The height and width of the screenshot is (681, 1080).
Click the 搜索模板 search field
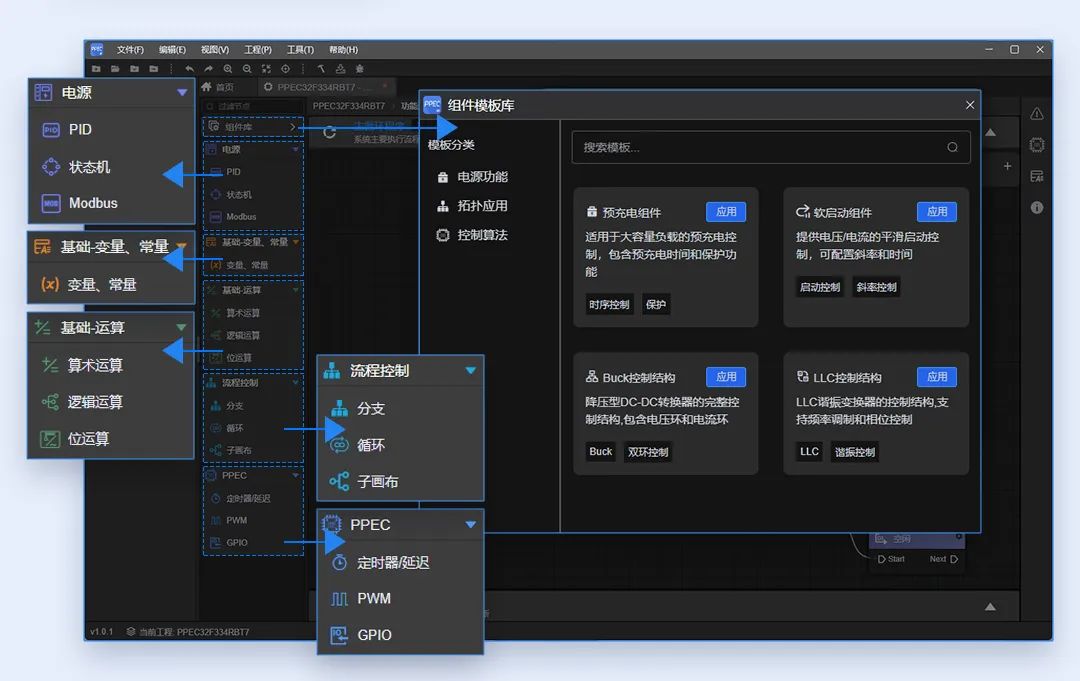click(x=771, y=147)
